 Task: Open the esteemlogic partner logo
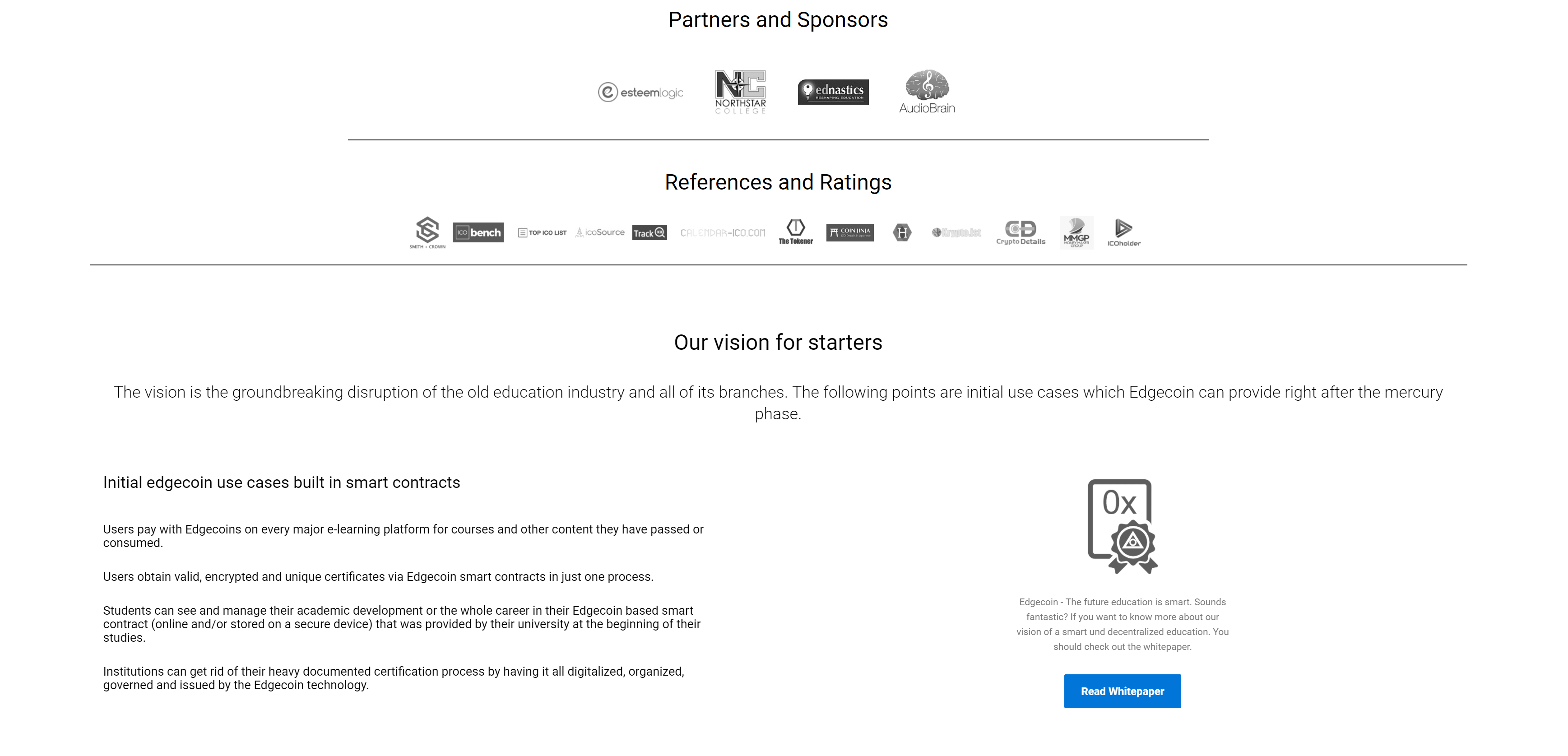pos(640,93)
